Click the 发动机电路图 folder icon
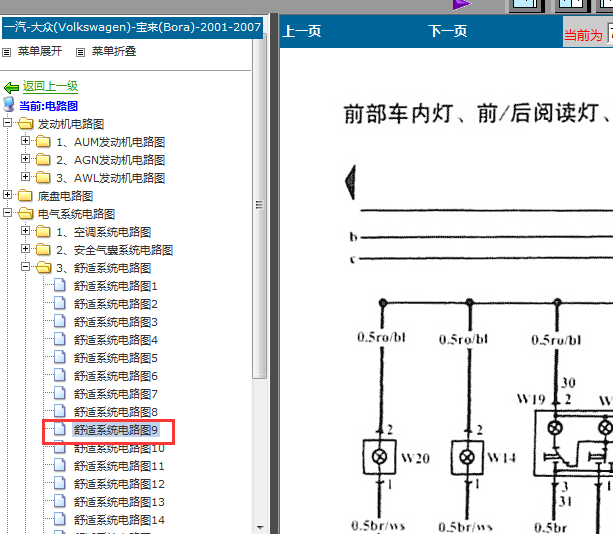Screen dimensions: 613x534 click(26, 124)
